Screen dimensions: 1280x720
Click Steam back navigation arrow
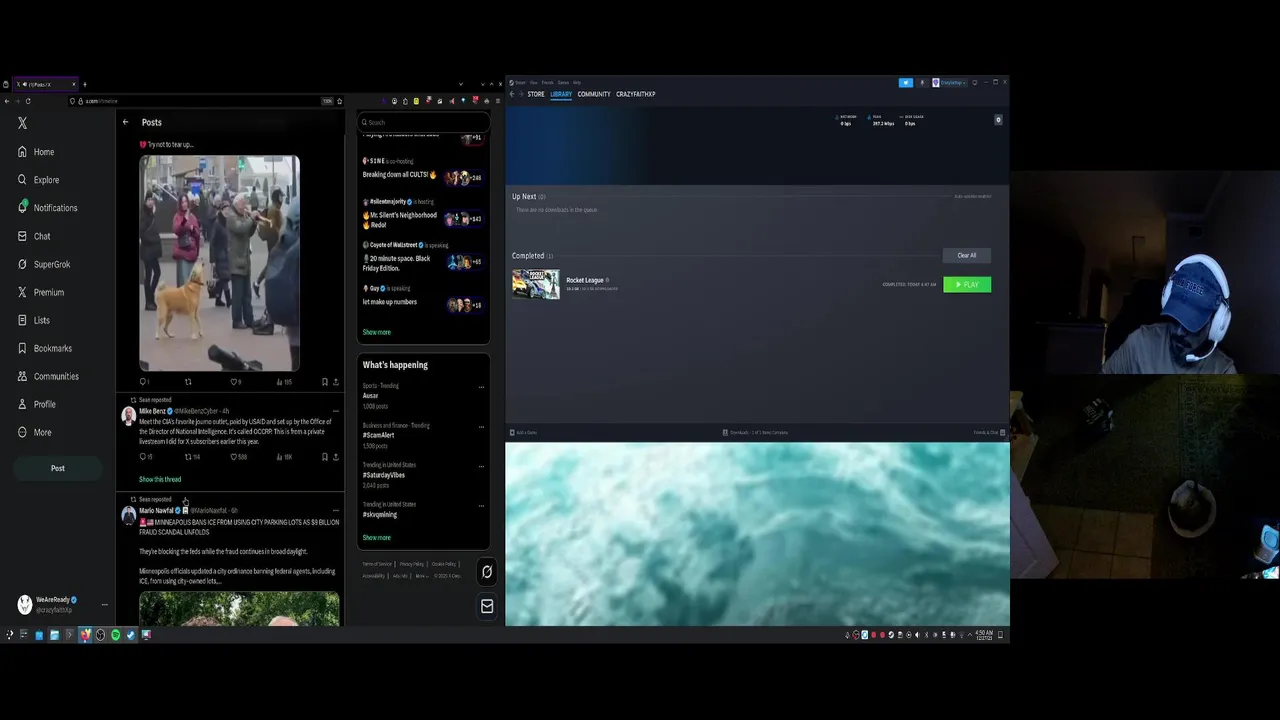tap(511, 94)
